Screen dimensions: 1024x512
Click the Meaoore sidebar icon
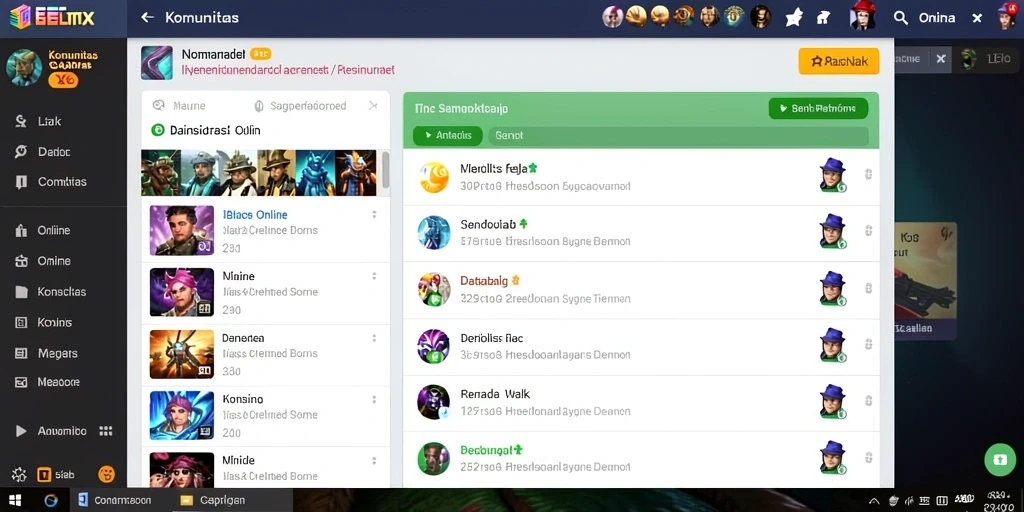click(21, 382)
